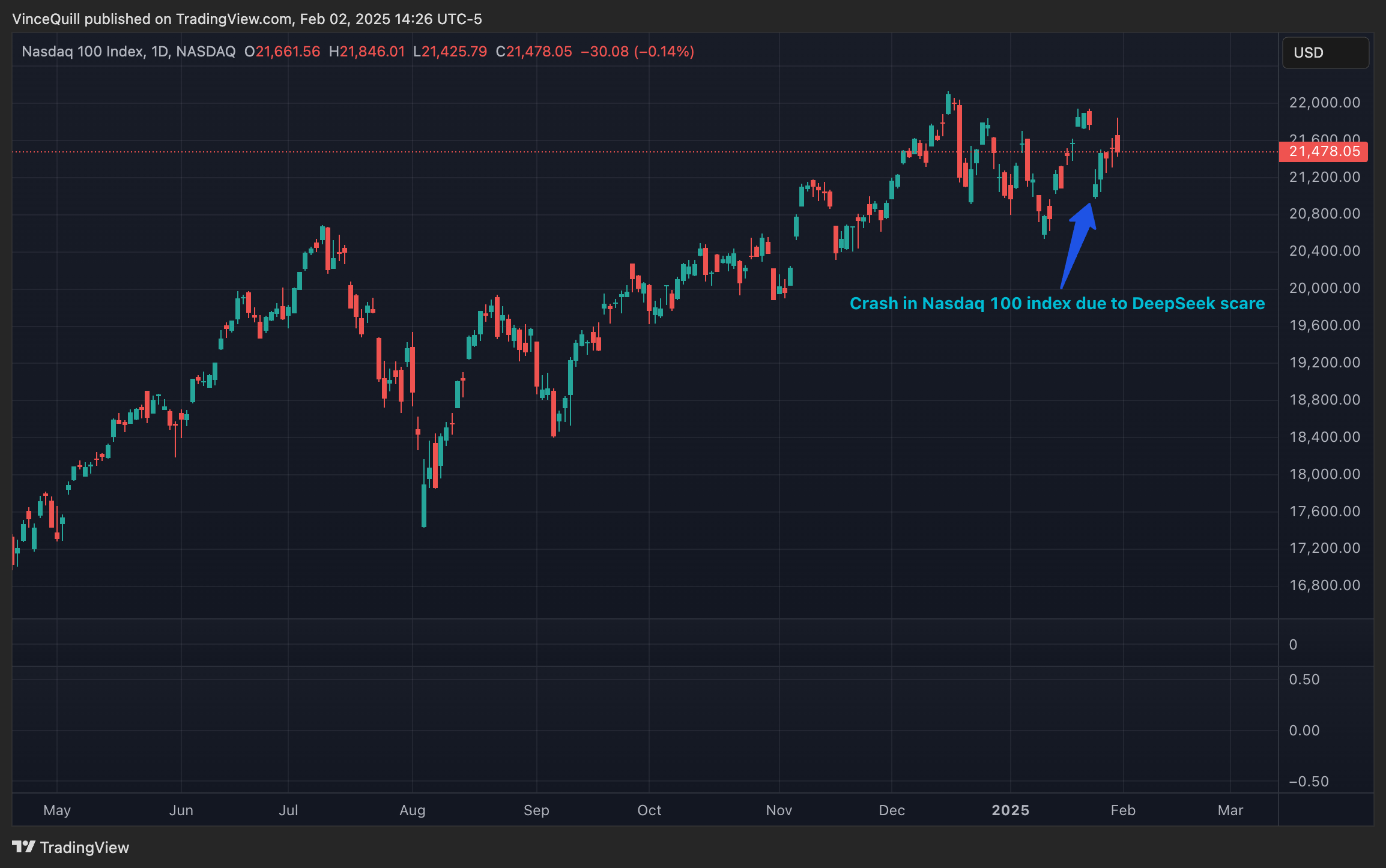Click the red closing value C21,478.05

pos(533,52)
